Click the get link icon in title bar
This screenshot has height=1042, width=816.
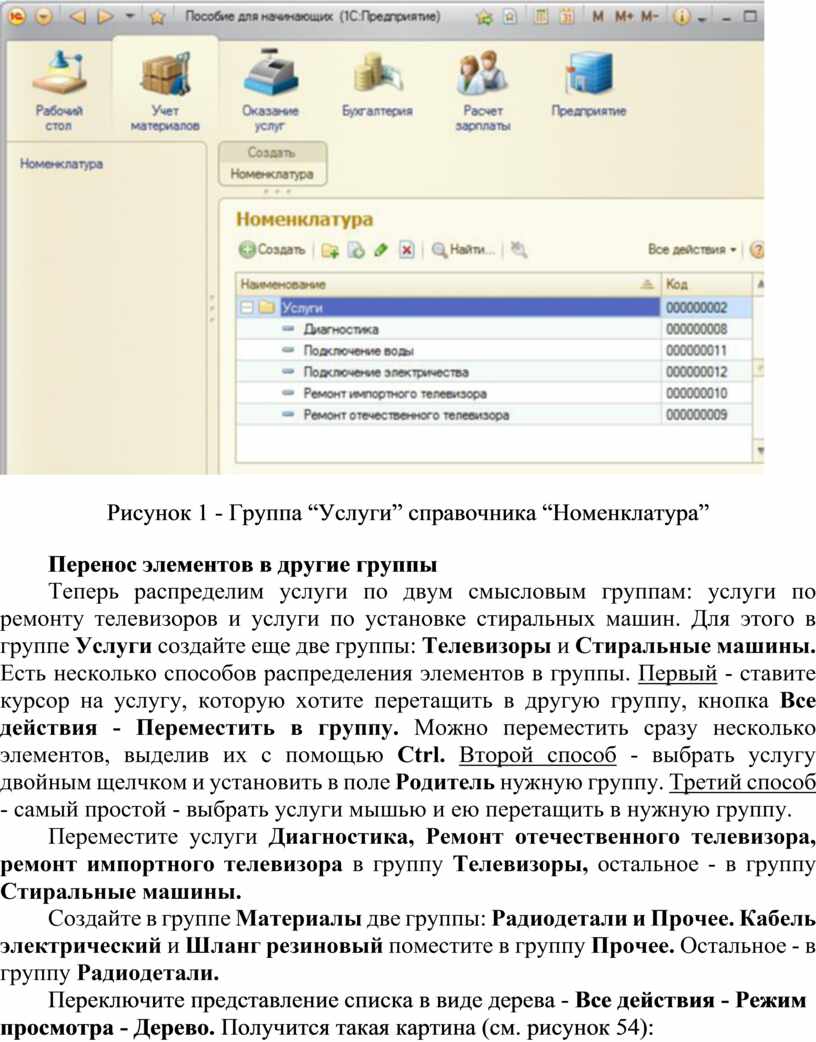tap(510, 17)
